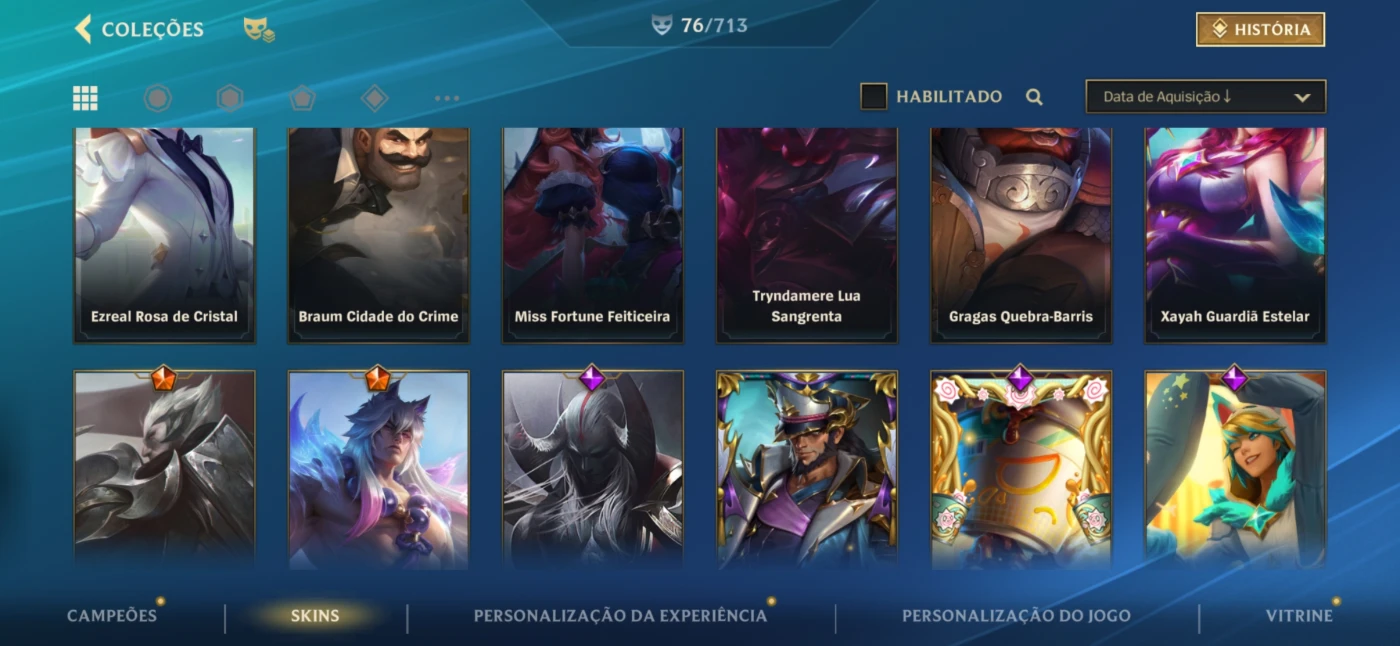Enable the Habilitado checkbox
The image size is (1400, 646).
[874, 97]
